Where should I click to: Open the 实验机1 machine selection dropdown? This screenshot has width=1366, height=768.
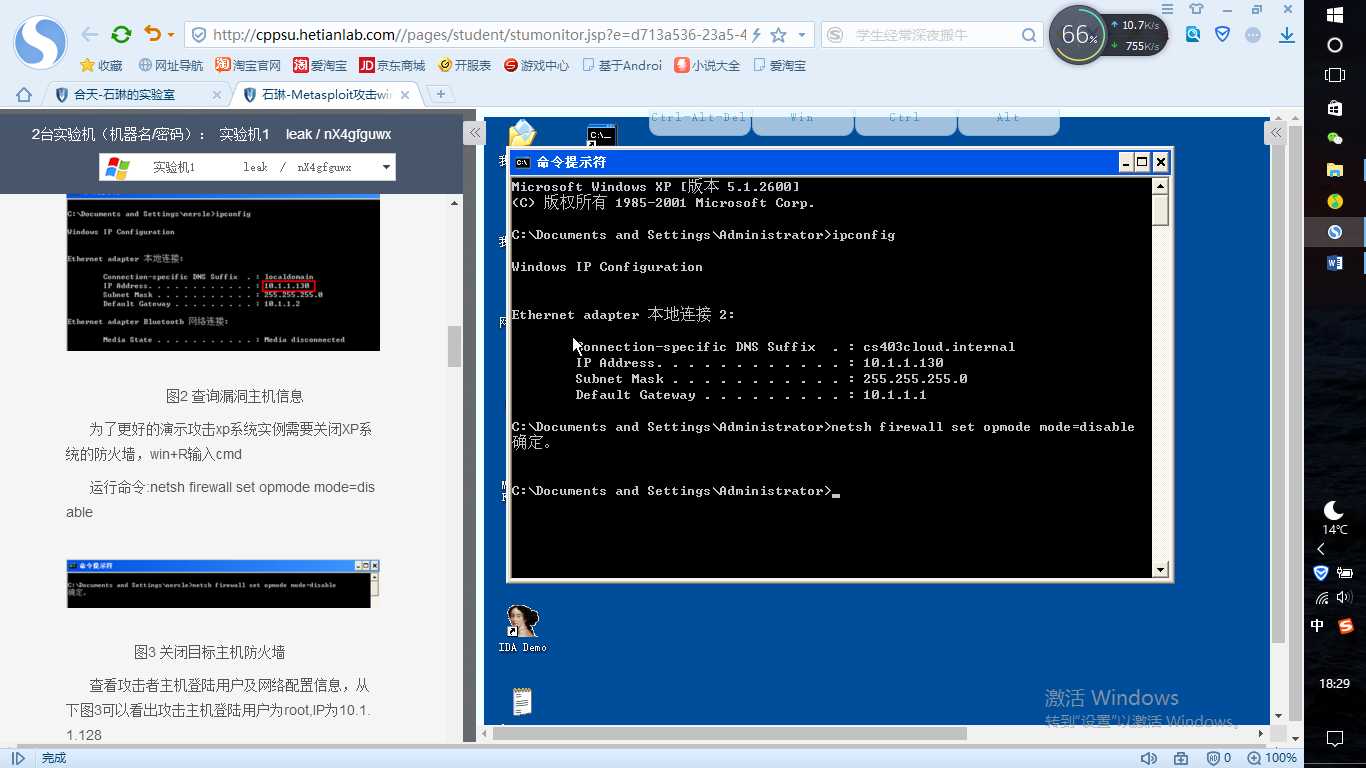click(x=247, y=167)
